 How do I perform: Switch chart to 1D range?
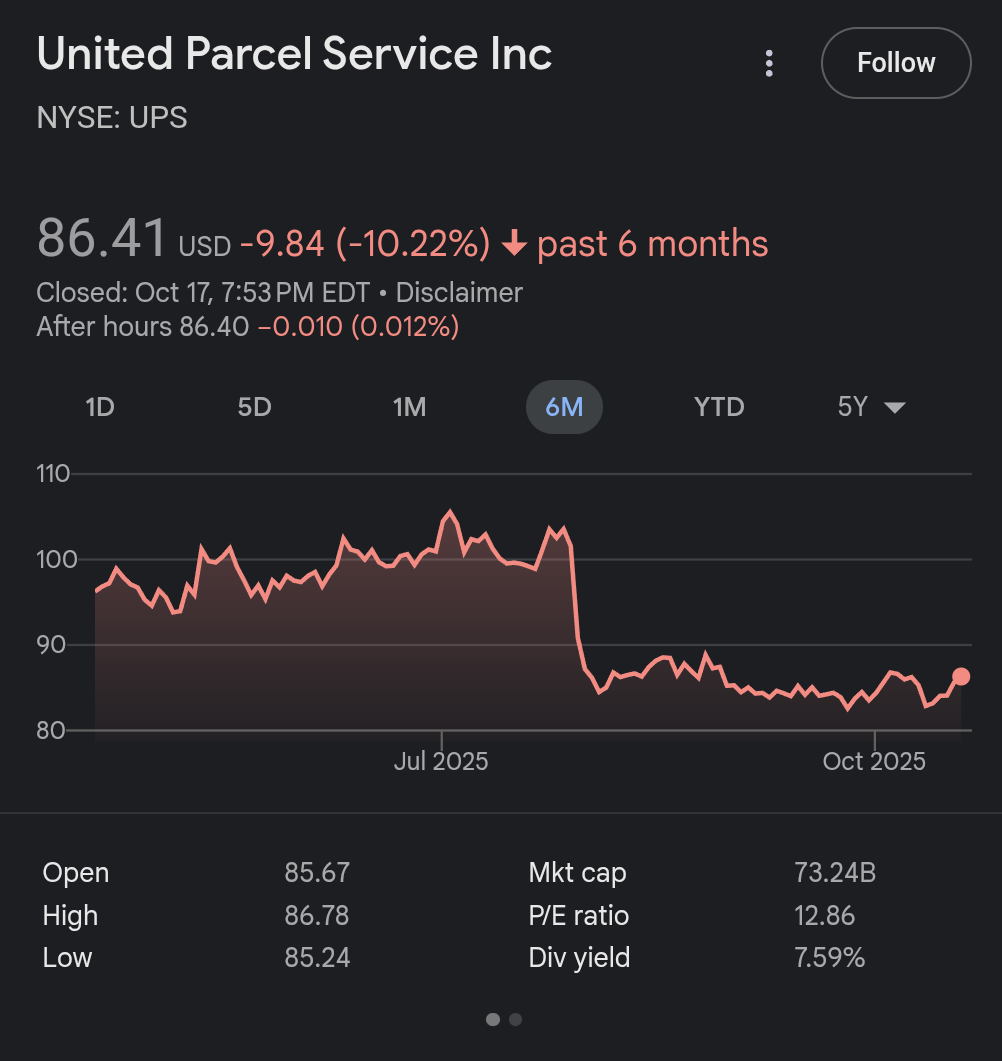click(100, 407)
